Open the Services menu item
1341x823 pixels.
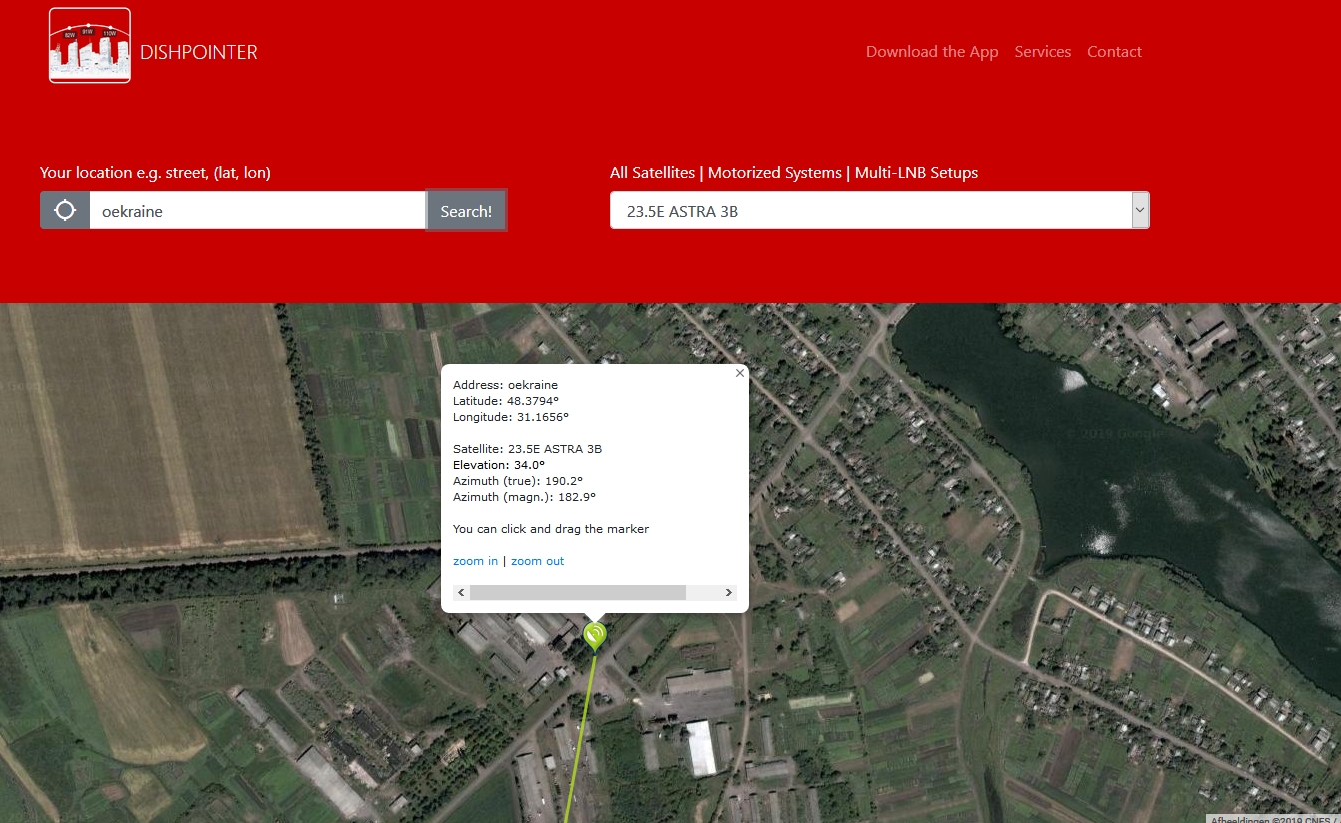(1042, 52)
